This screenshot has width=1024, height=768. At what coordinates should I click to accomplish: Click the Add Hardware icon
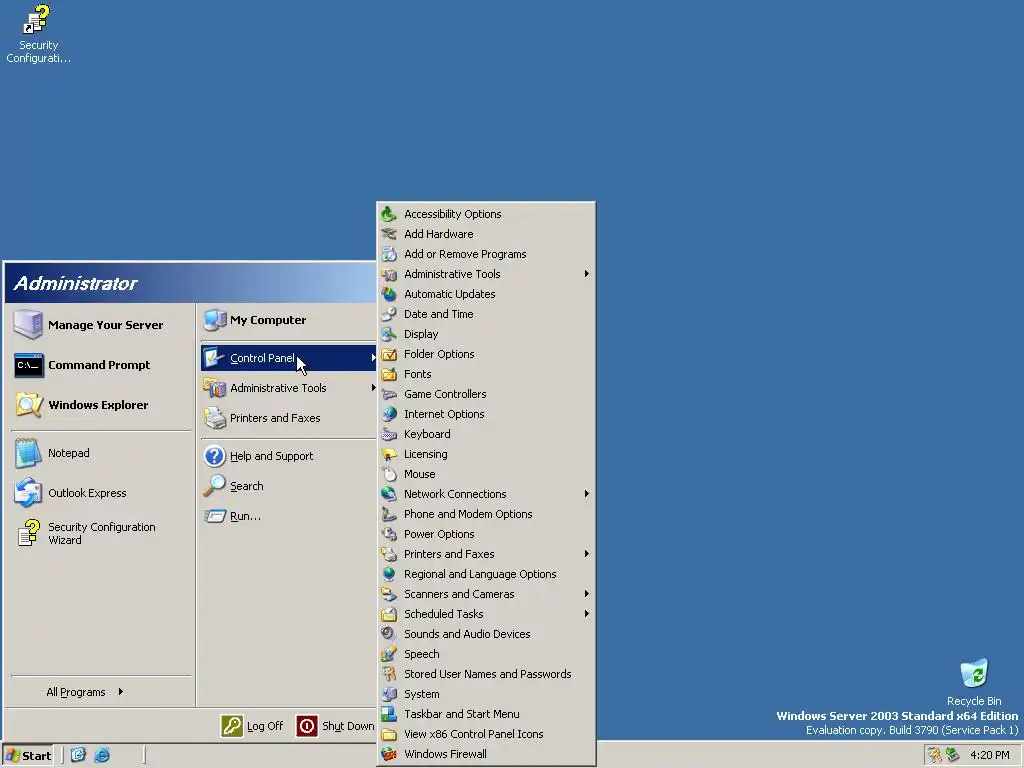coord(389,234)
